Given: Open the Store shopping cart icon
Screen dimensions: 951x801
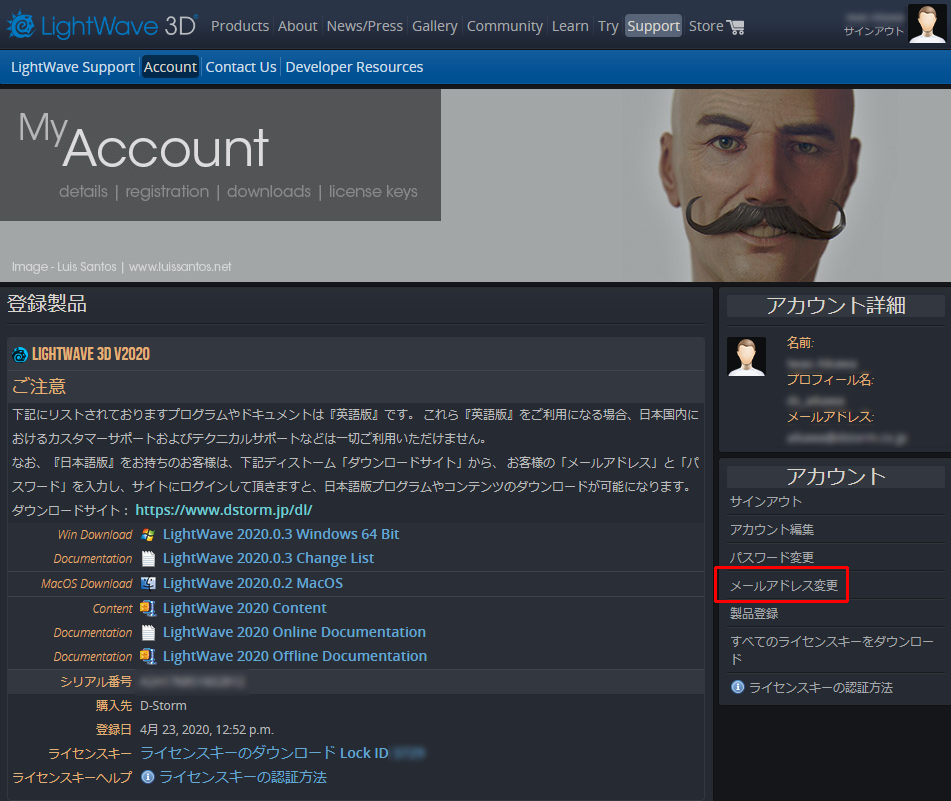Looking at the screenshot, I should point(736,27).
